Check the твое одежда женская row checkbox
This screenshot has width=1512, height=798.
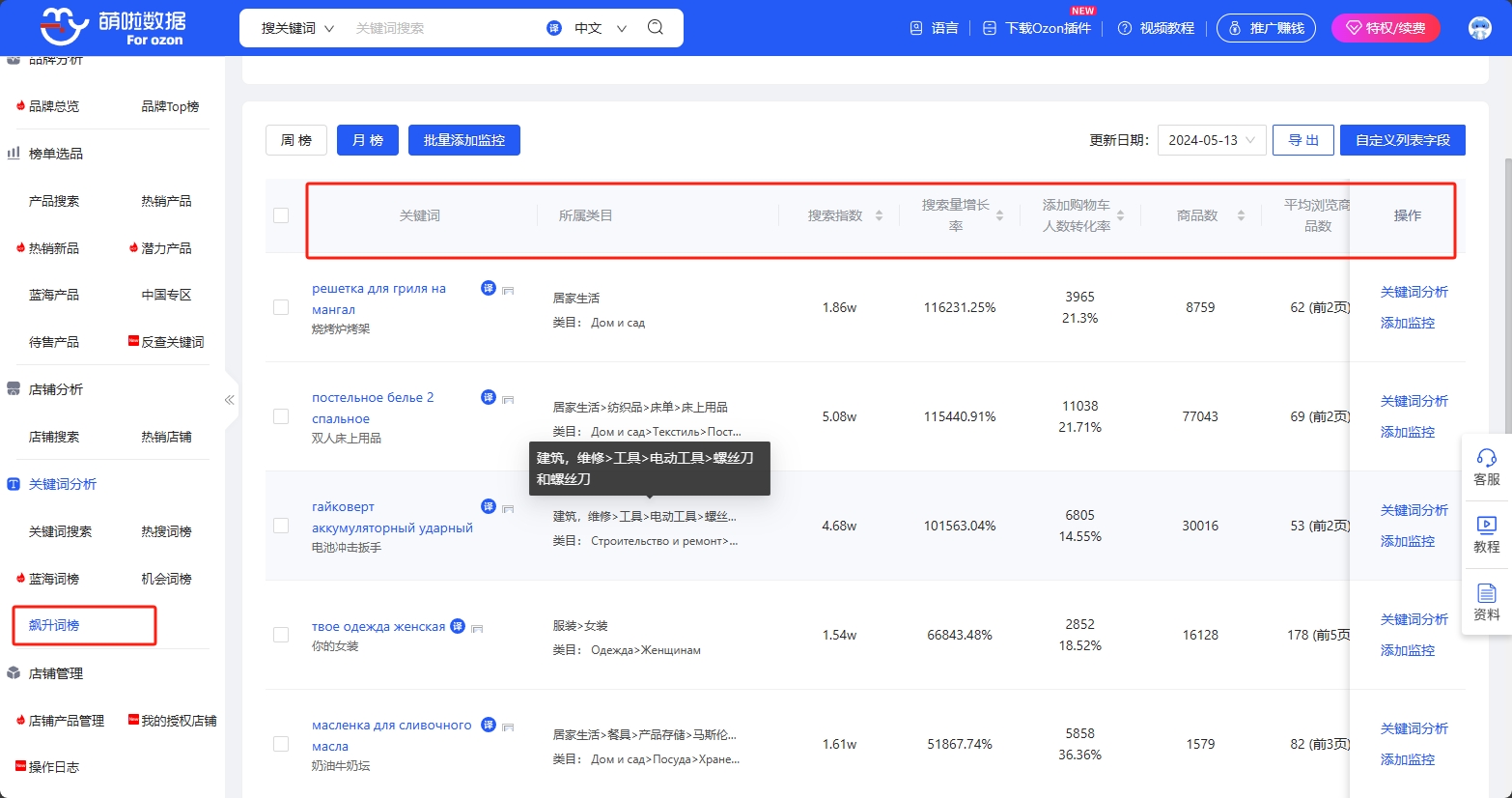click(281, 635)
